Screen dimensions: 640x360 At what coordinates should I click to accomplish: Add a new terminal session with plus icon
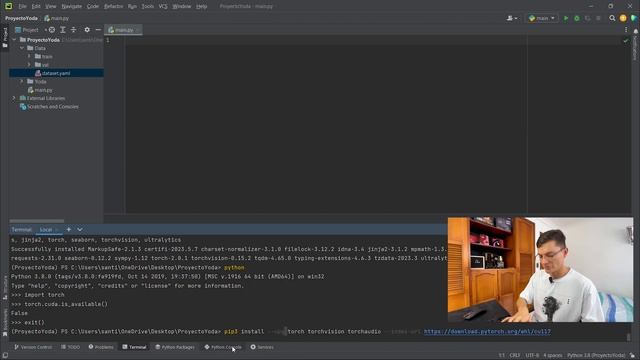coord(69,229)
